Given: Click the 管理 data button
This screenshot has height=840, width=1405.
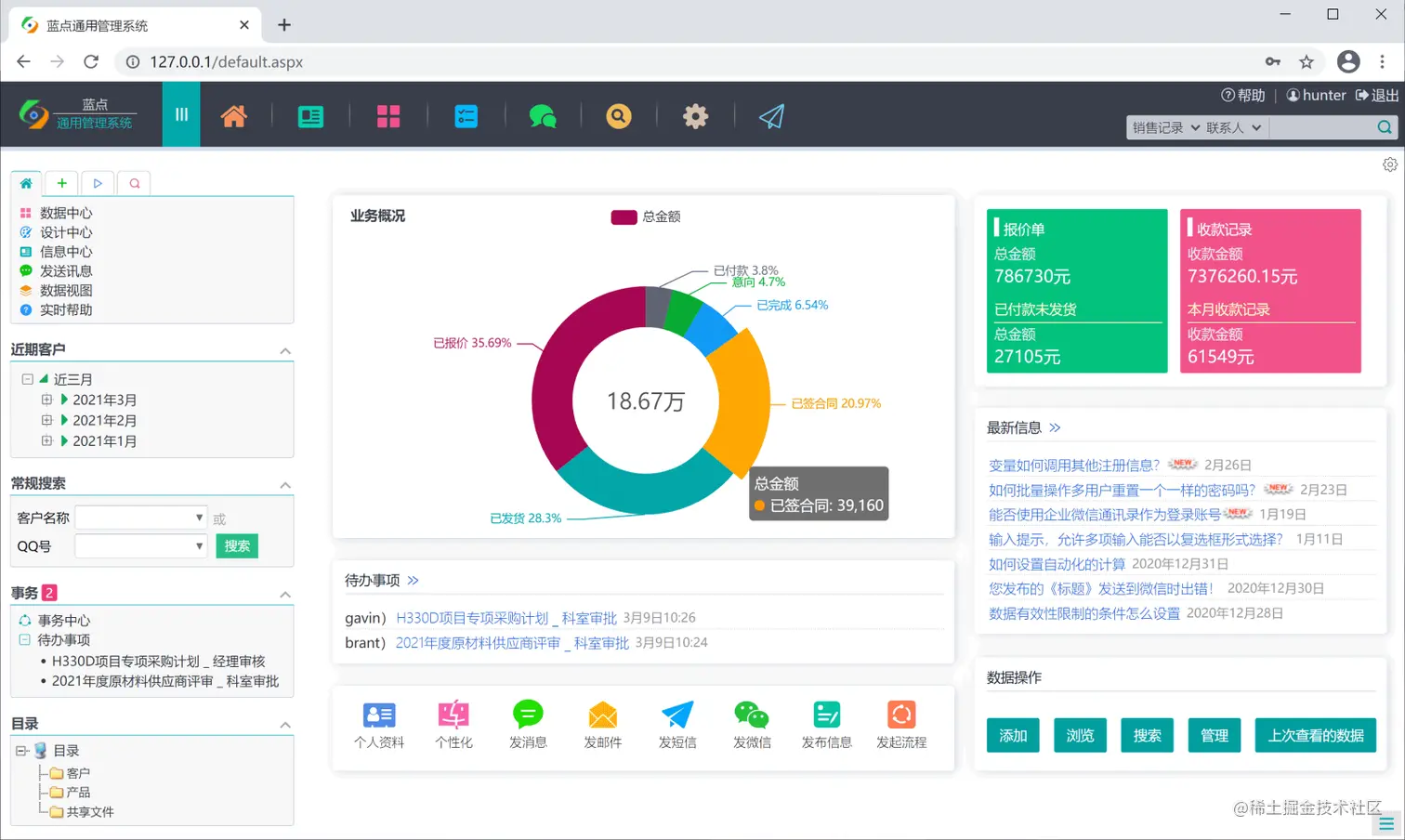Looking at the screenshot, I should (x=1215, y=735).
